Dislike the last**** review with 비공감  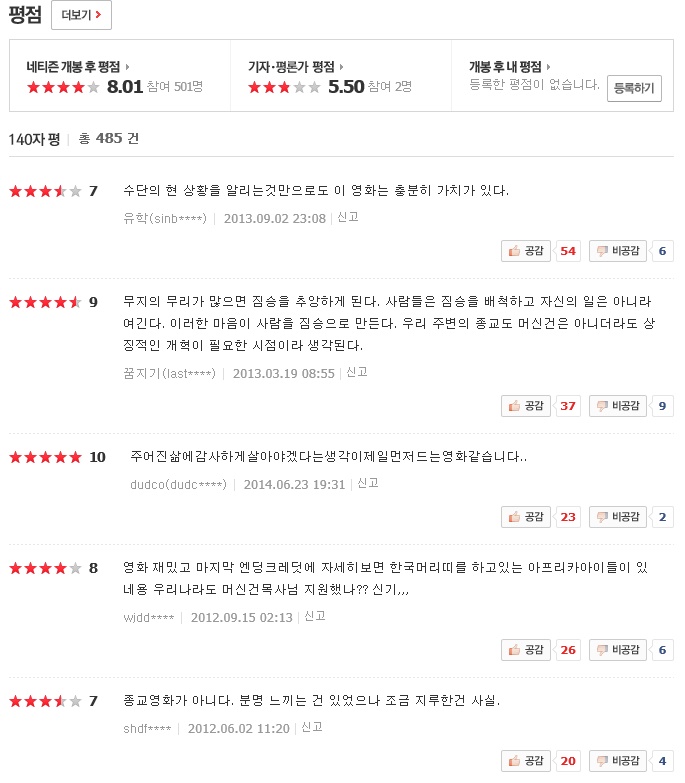[618, 405]
